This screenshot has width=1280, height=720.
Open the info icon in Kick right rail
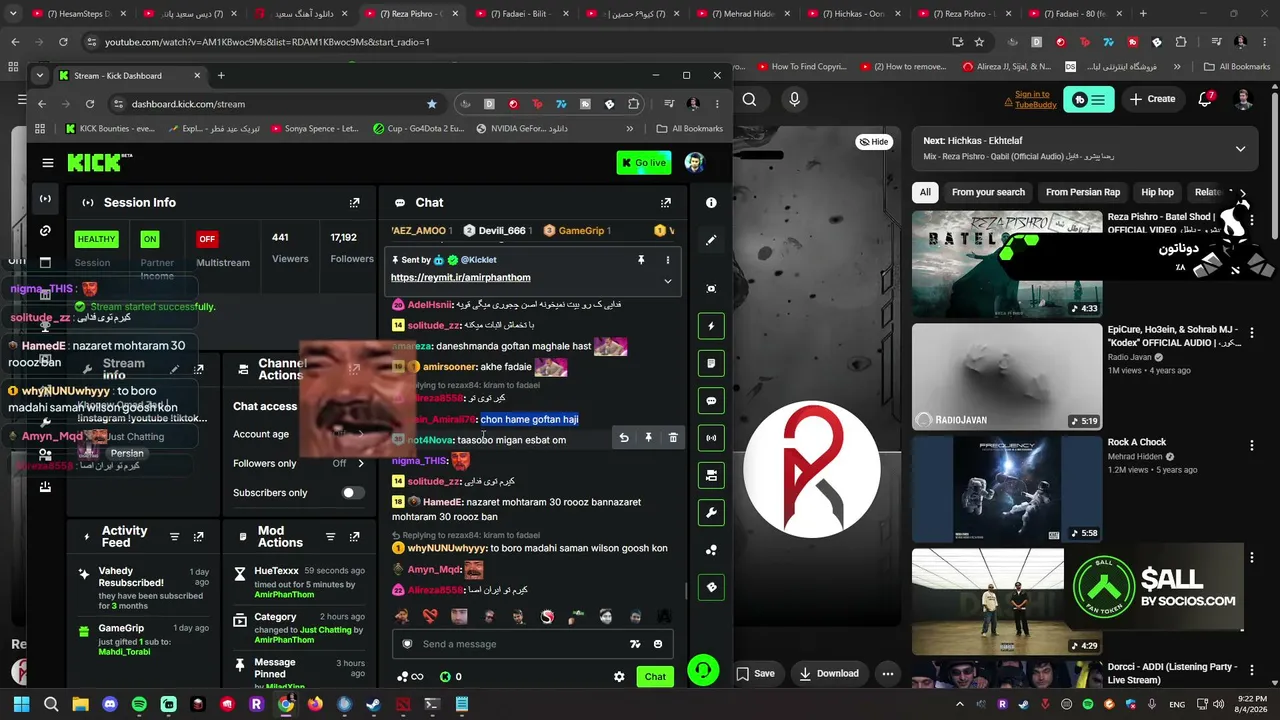click(x=711, y=203)
